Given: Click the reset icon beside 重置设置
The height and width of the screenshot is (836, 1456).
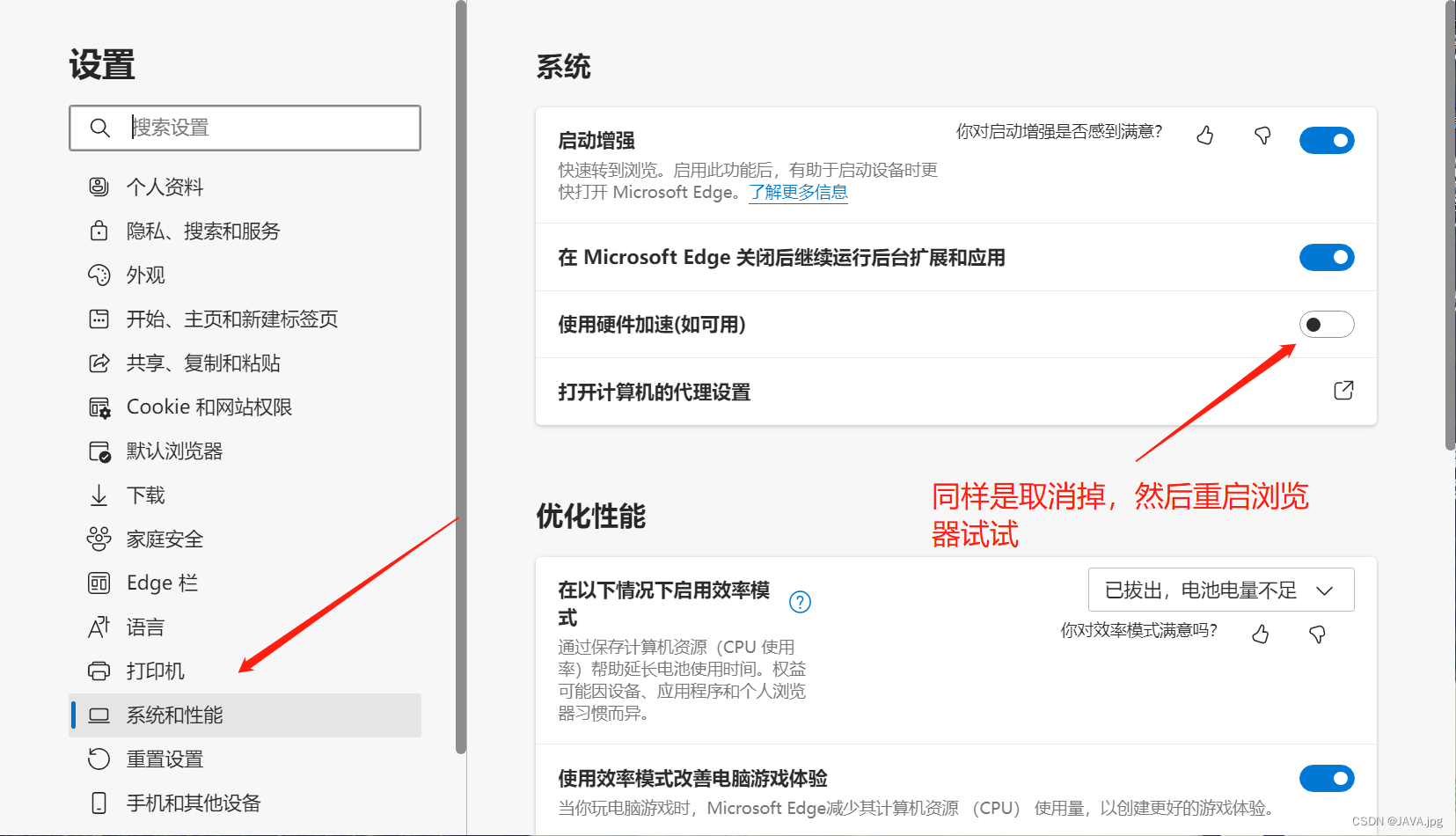Looking at the screenshot, I should coord(99,759).
